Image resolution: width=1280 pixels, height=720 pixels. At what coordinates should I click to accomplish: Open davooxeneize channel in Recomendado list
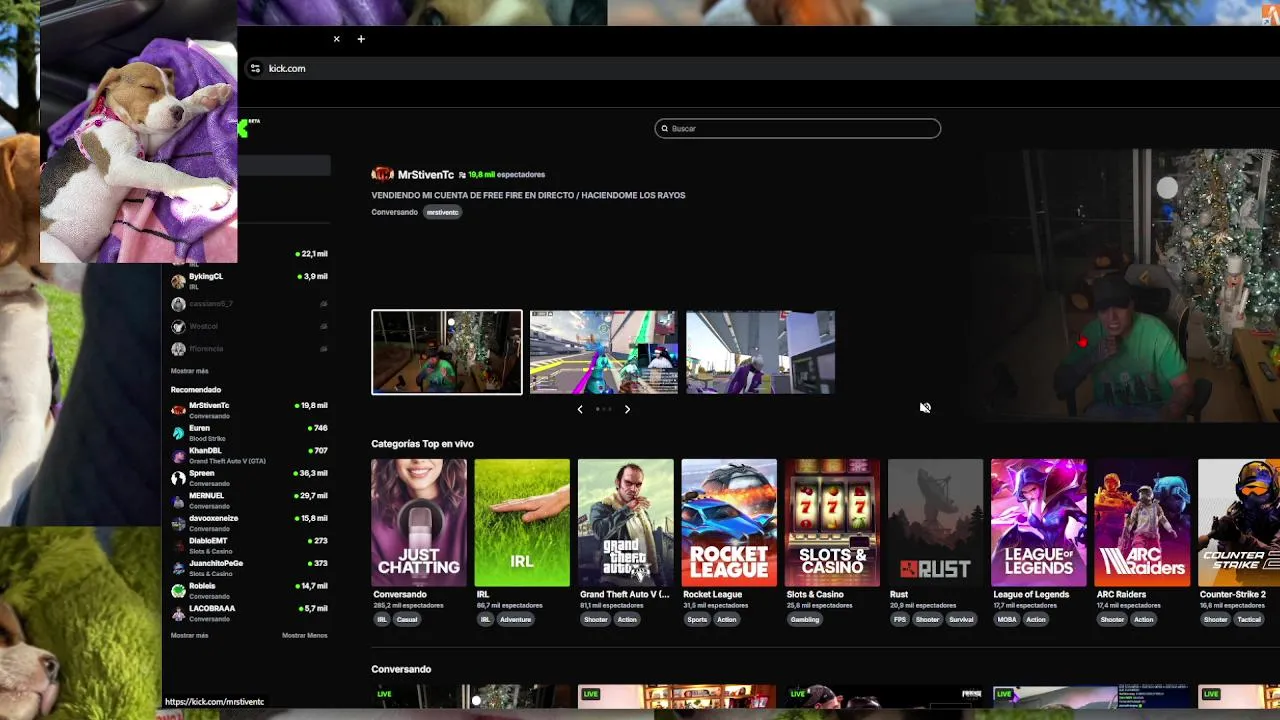coord(249,523)
